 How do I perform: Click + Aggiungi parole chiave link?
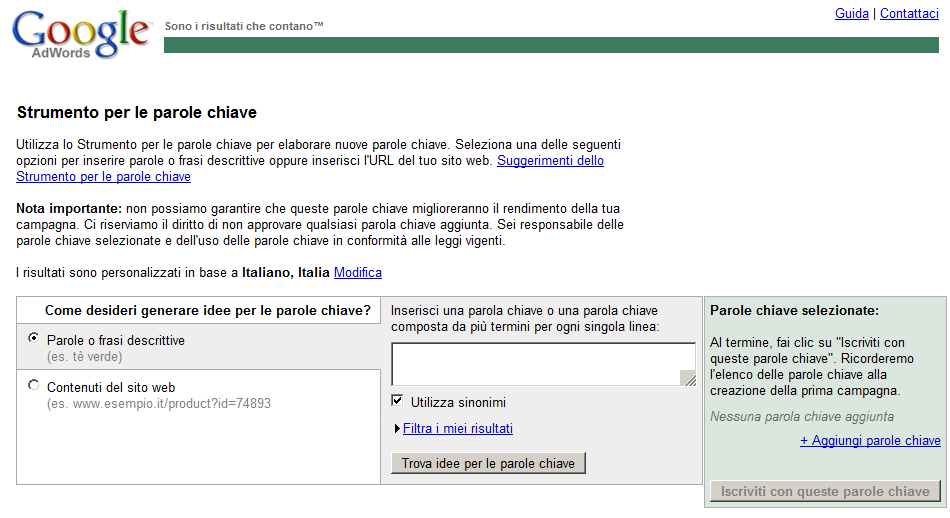point(870,440)
